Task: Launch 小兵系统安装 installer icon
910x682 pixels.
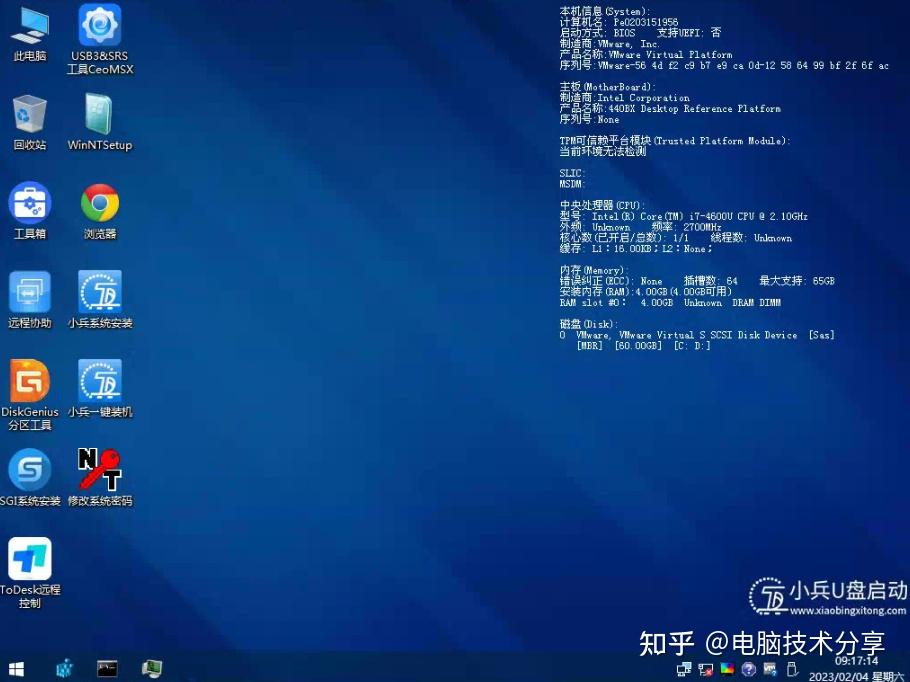Action: [x=100, y=300]
